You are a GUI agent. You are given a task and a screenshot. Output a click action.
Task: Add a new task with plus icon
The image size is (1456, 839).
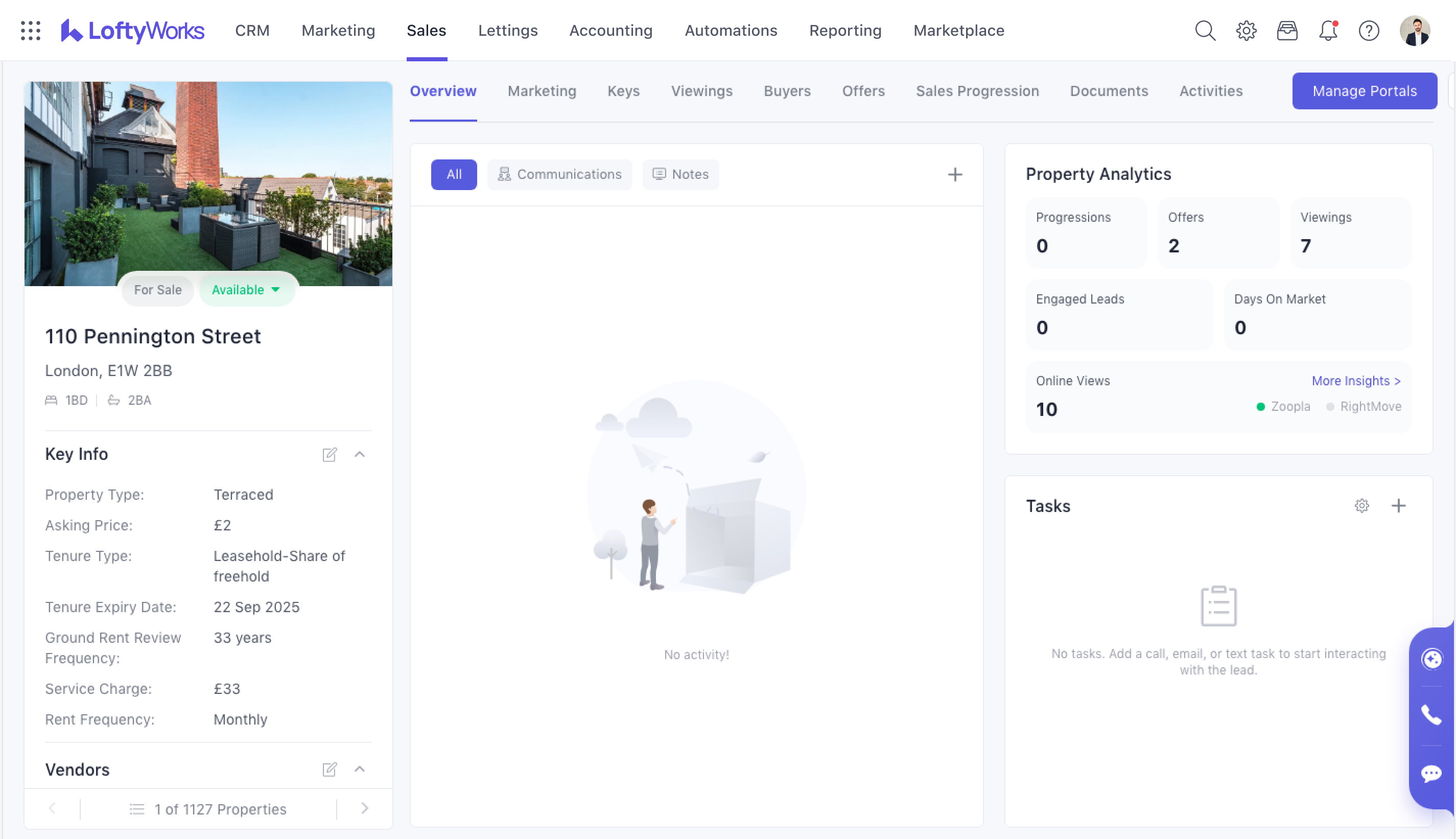[1398, 506]
